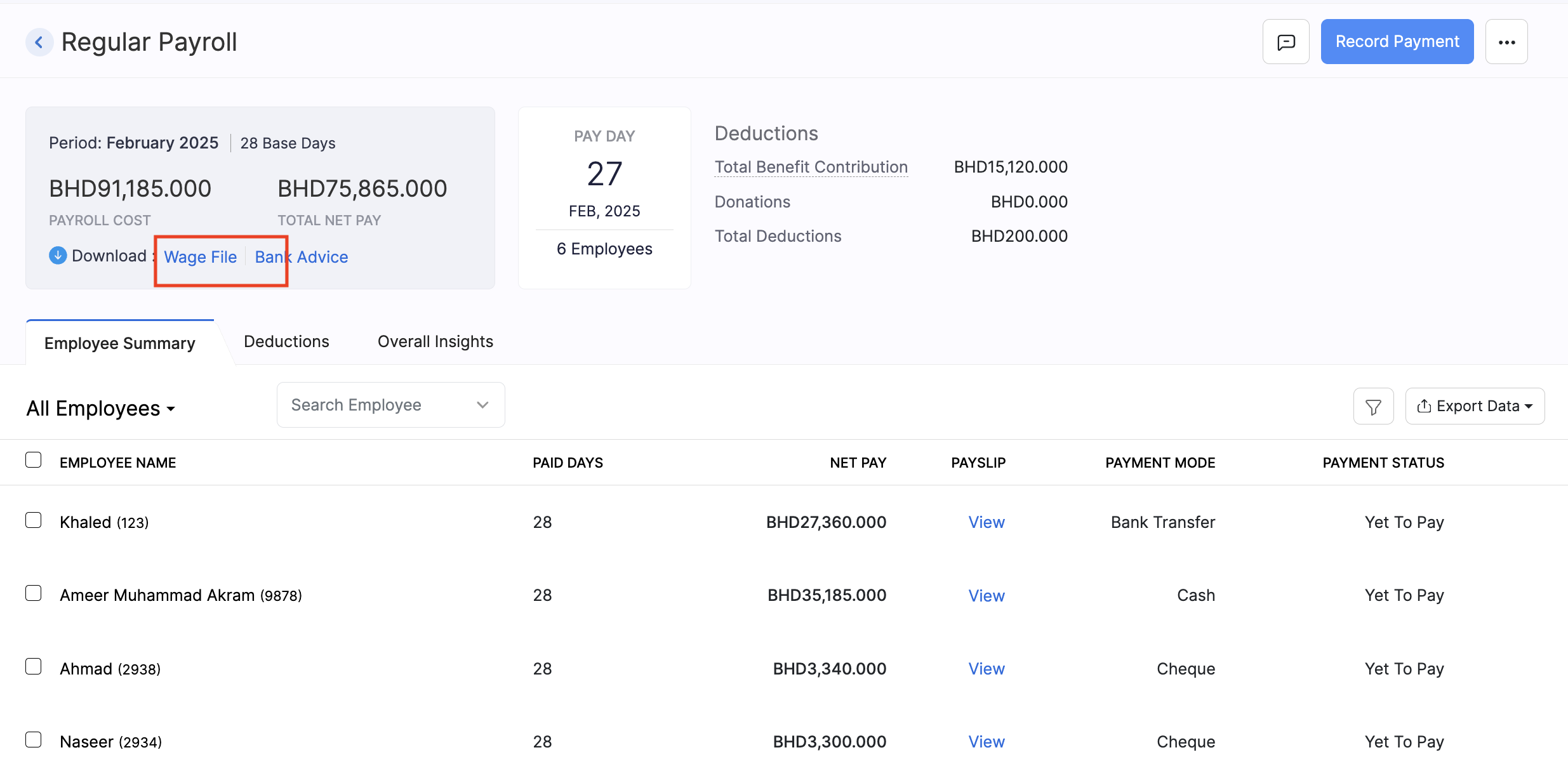The height and width of the screenshot is (783, 1568).
Task: Check the select-all checkbox in table header
Action: pos(34,458)
